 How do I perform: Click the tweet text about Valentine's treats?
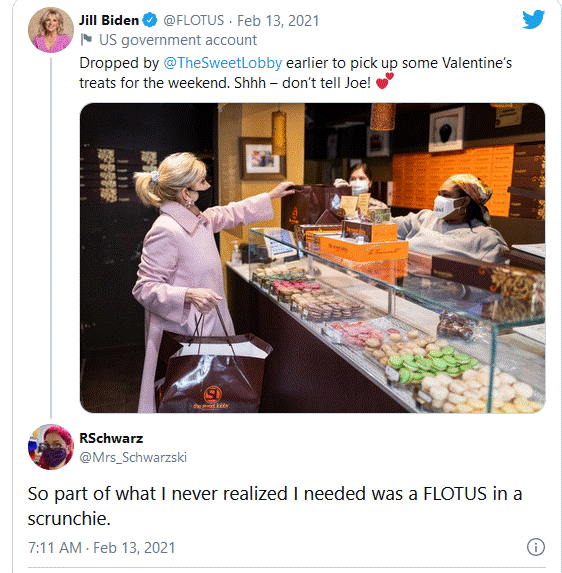[296, 73]
